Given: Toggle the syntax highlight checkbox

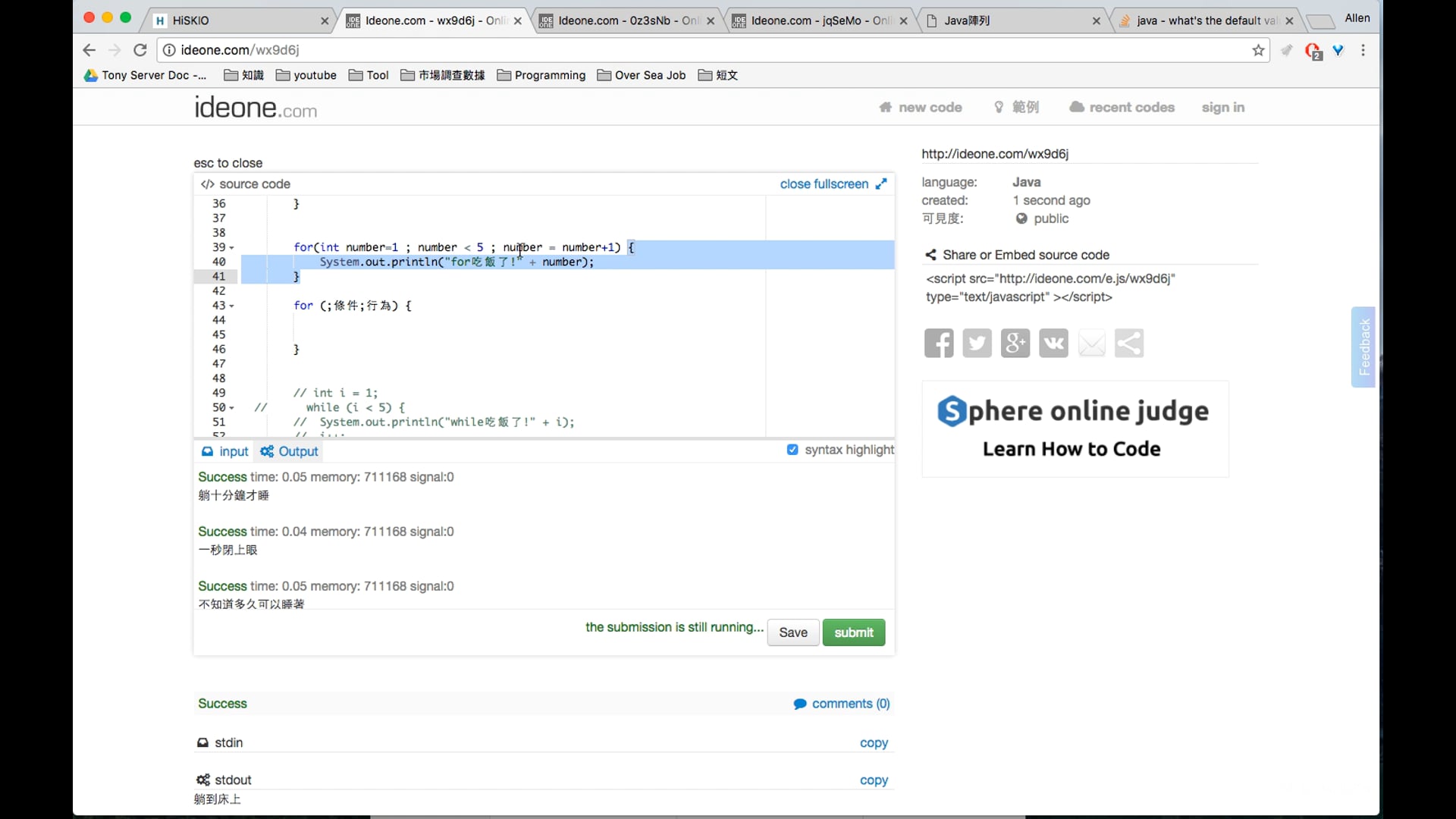Looking at the screenshot, I should pos(792,450).
